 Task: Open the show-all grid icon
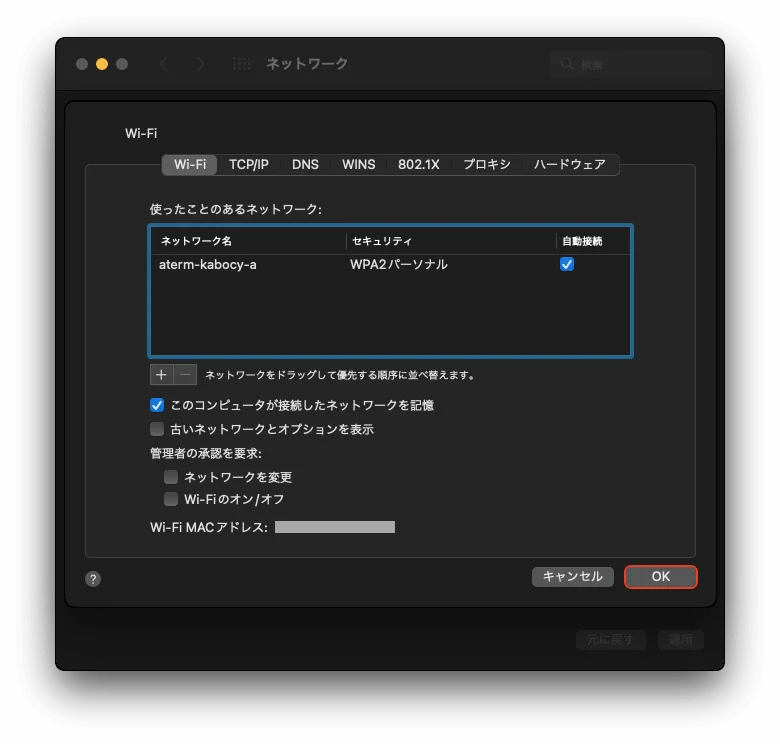242,64
